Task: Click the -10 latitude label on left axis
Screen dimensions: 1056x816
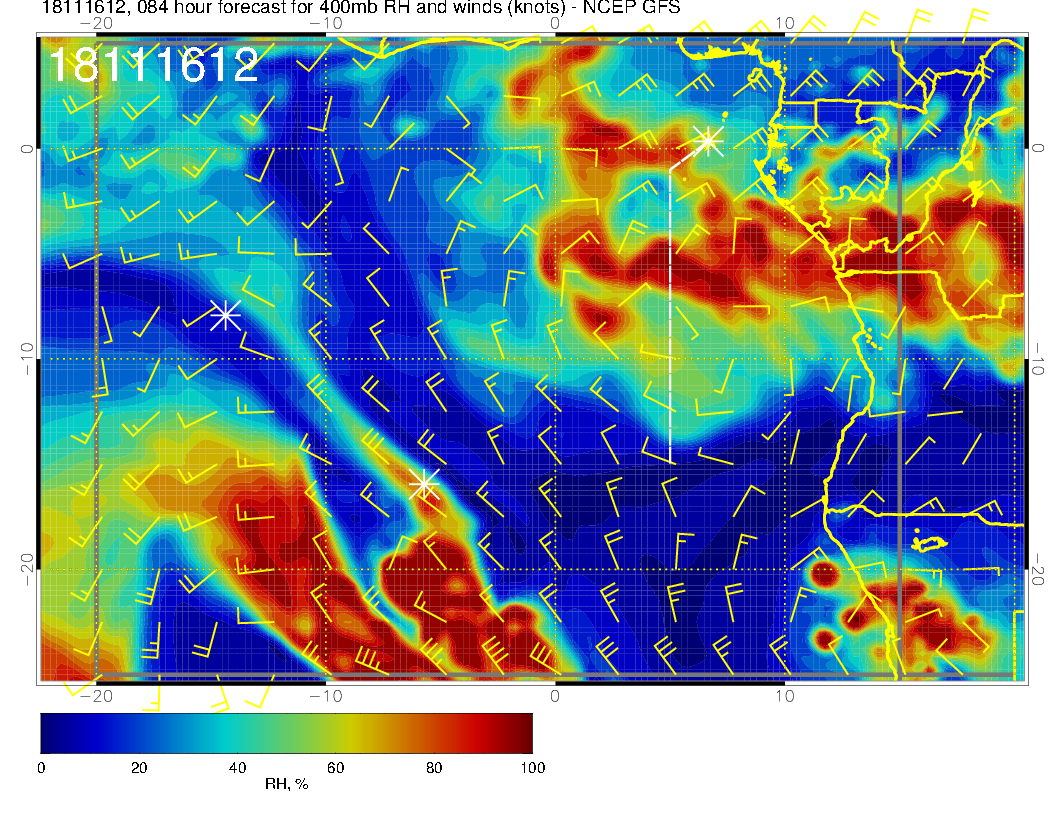Action: click(26, 359)
